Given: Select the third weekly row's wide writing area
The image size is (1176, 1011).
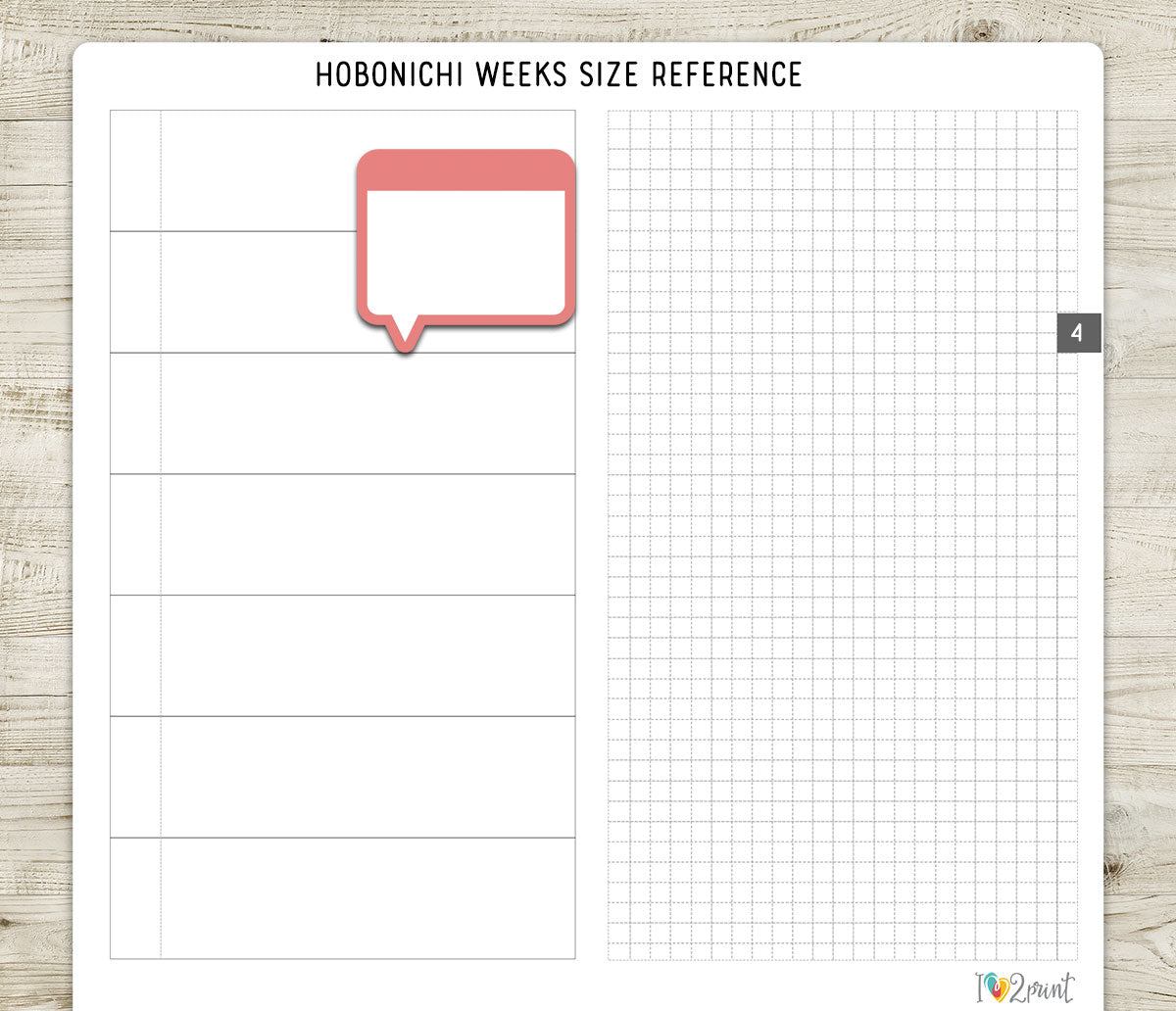Looking at the screenshot, I should (367, 413).
